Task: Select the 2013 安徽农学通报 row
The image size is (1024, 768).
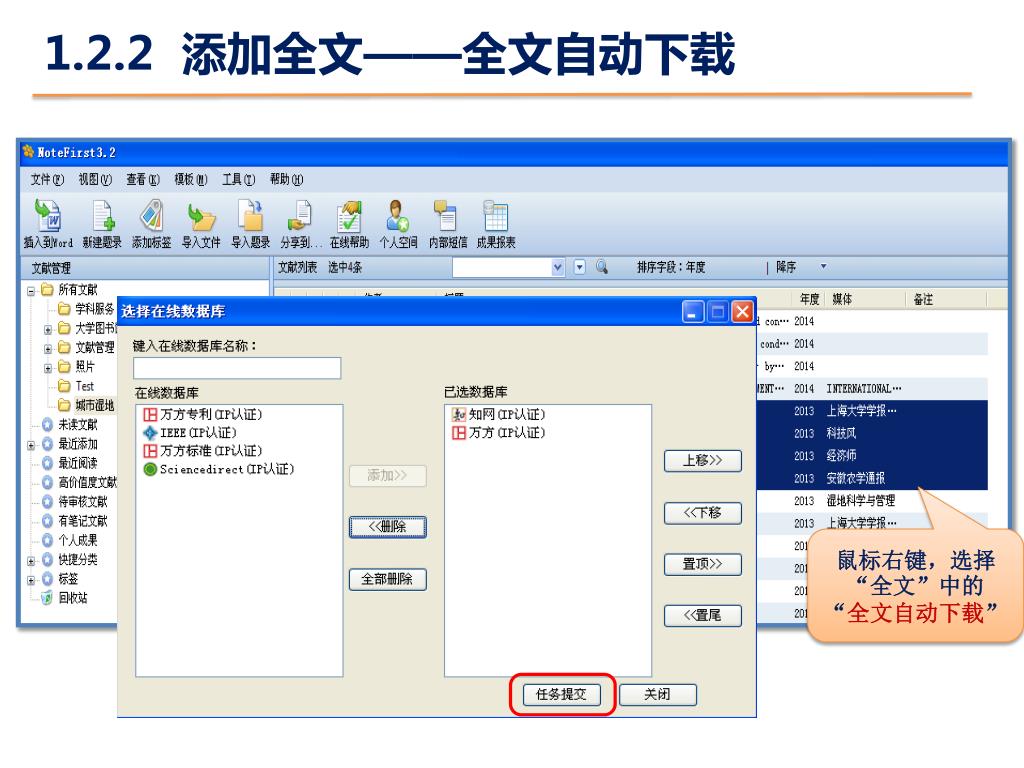Action: click(x=872, y=478)
